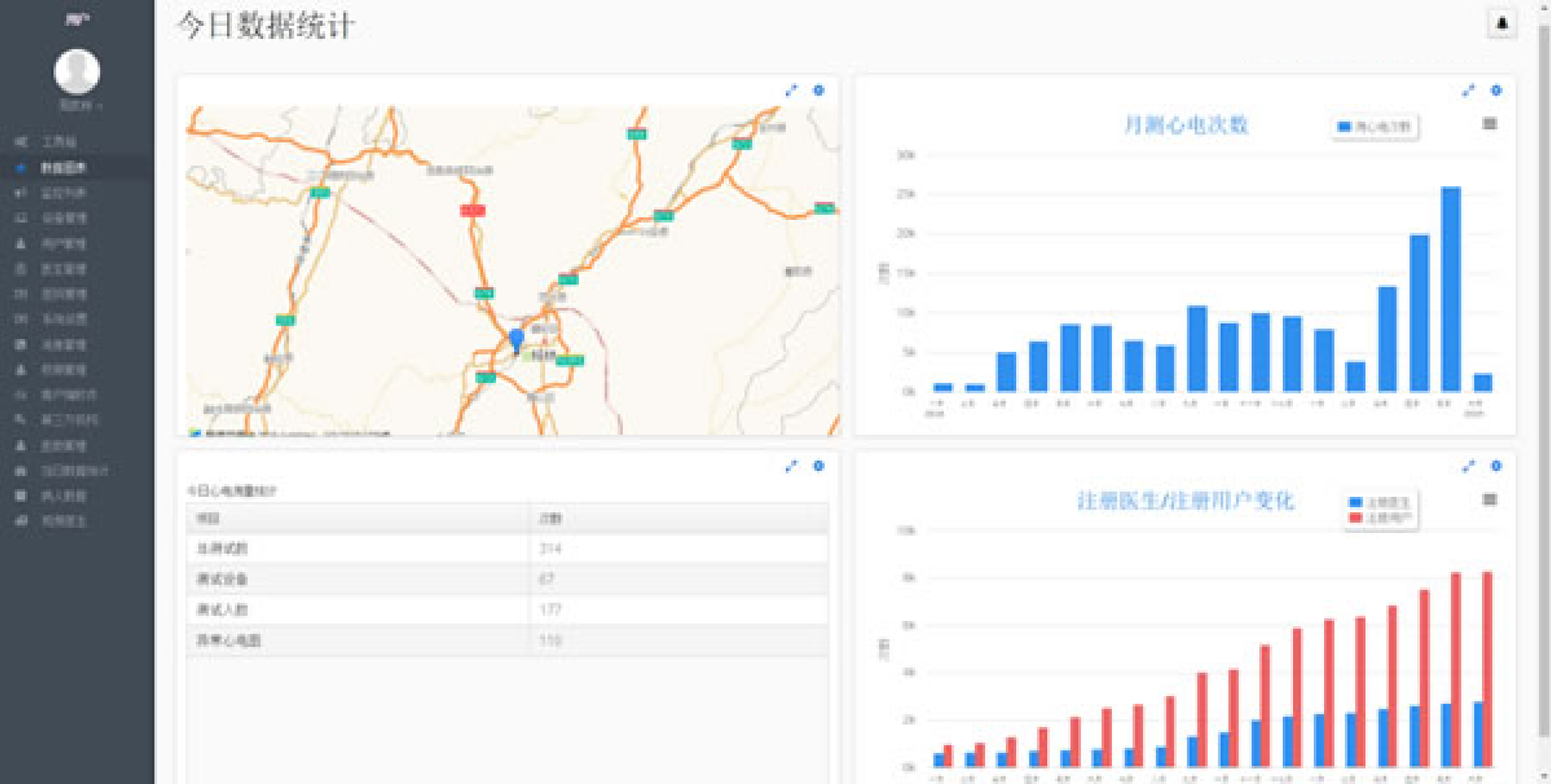Toggle the 月测心电次数 legend series
Viewport: 1551px width, 784px height.
pyautogui.click(x=1374, y=126)
